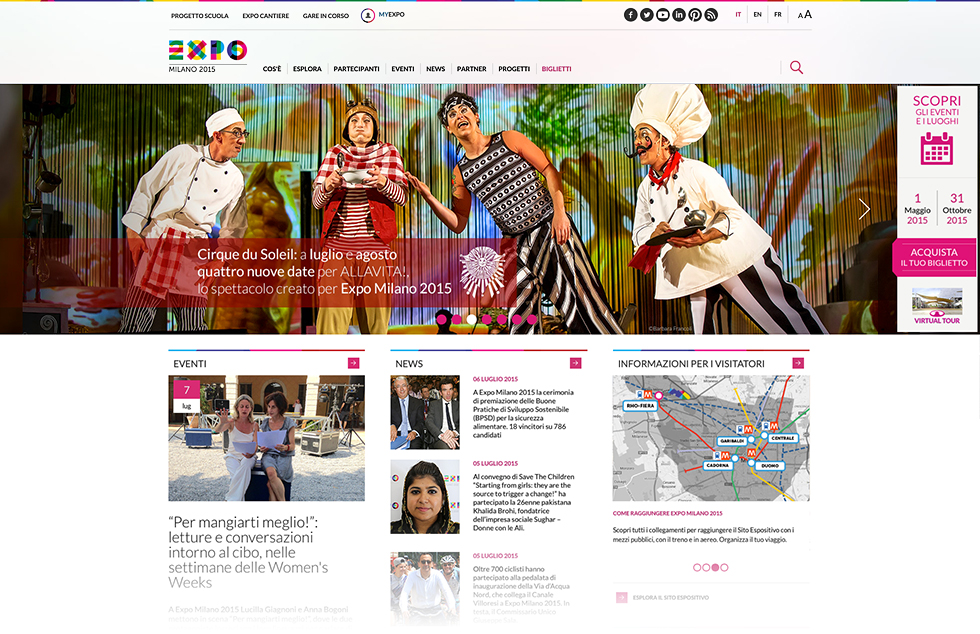Click Scopri gli eventi e i luoghi

(936, 109)
